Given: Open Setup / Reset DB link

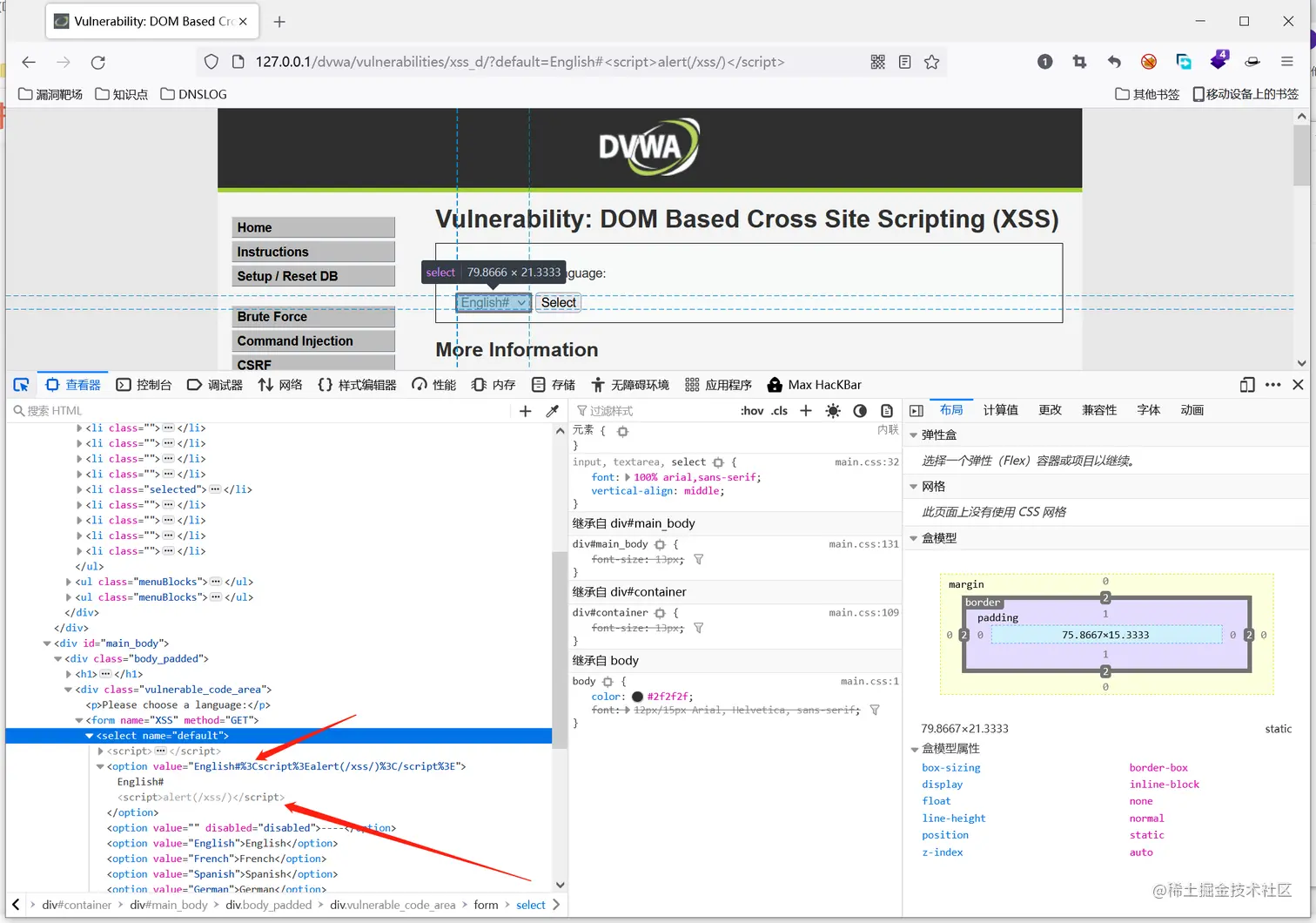Looking at the screenshot, I should pyautogui.click(x=313, y=276).
